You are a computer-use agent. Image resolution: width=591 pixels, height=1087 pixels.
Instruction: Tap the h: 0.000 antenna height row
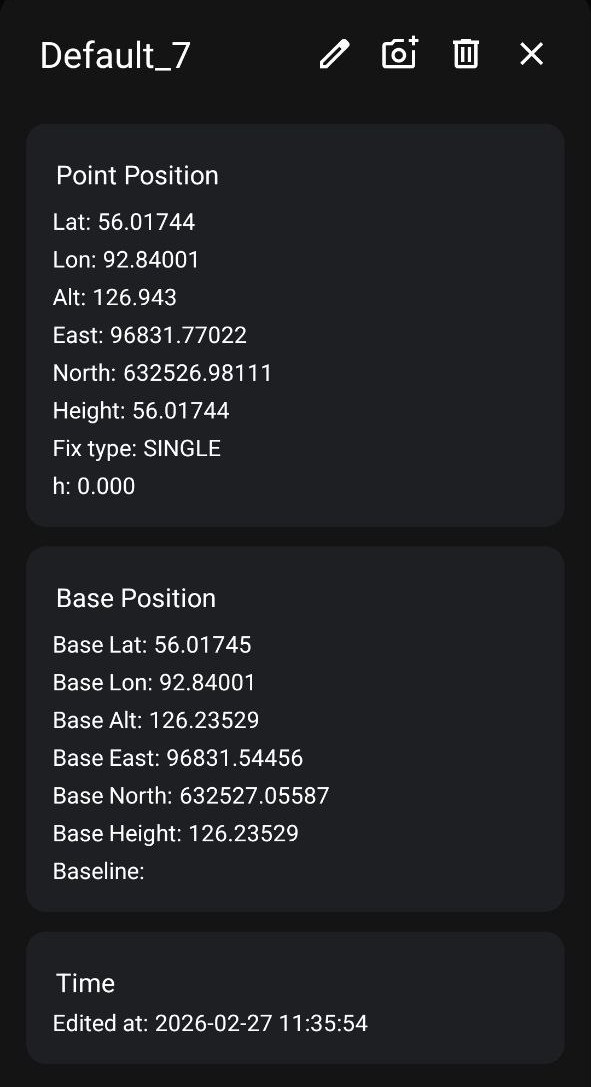[94, 486]
